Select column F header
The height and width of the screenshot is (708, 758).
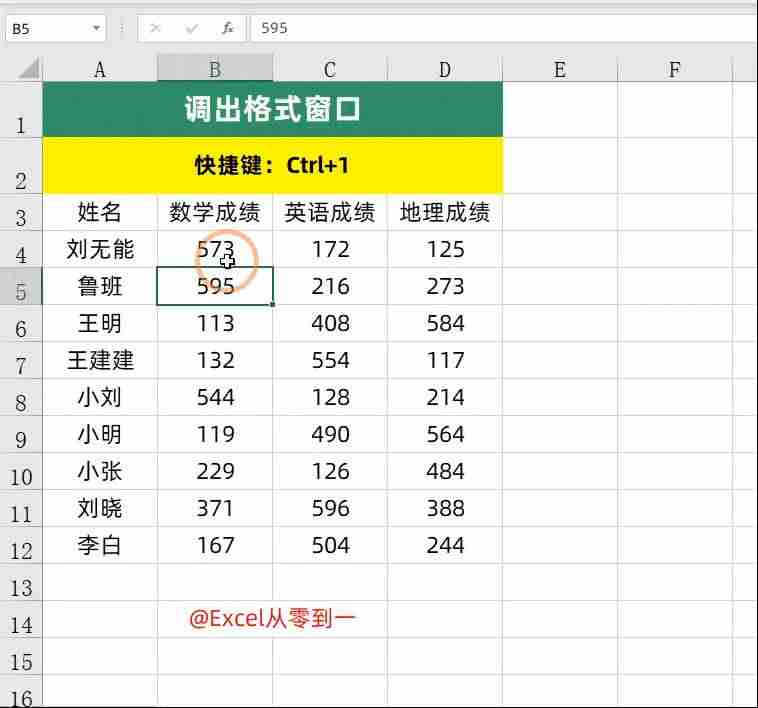pyautogui.click(x=675, y=69)
